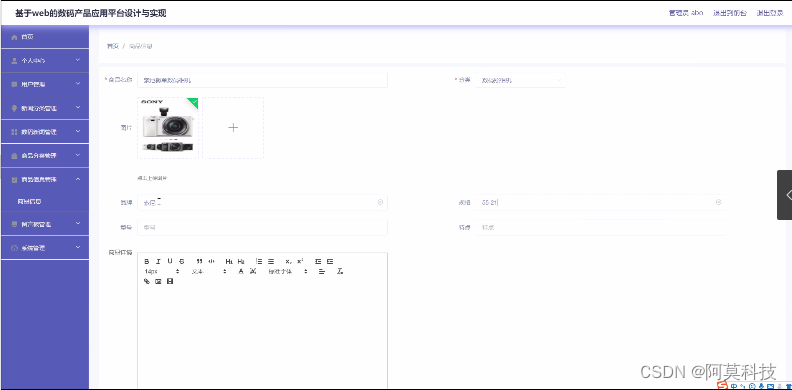This screenshot has height=390, width=792.
Task: Increase indent in the editor
Action: point(330,261)
